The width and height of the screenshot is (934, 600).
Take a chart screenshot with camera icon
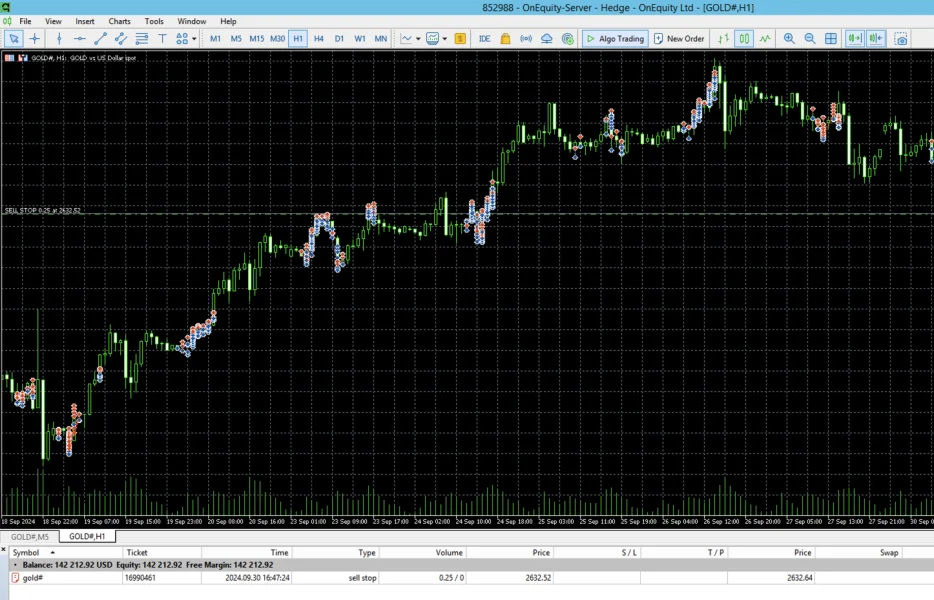[901, 39]
